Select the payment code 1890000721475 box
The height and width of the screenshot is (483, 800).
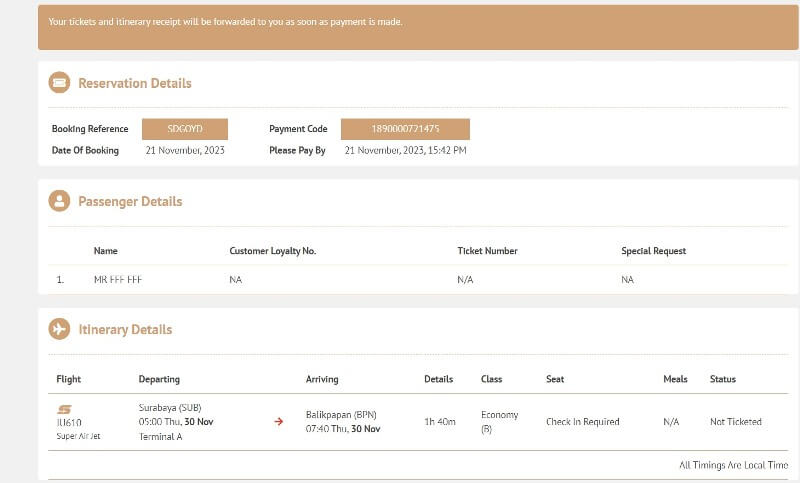tap(405, 129)
